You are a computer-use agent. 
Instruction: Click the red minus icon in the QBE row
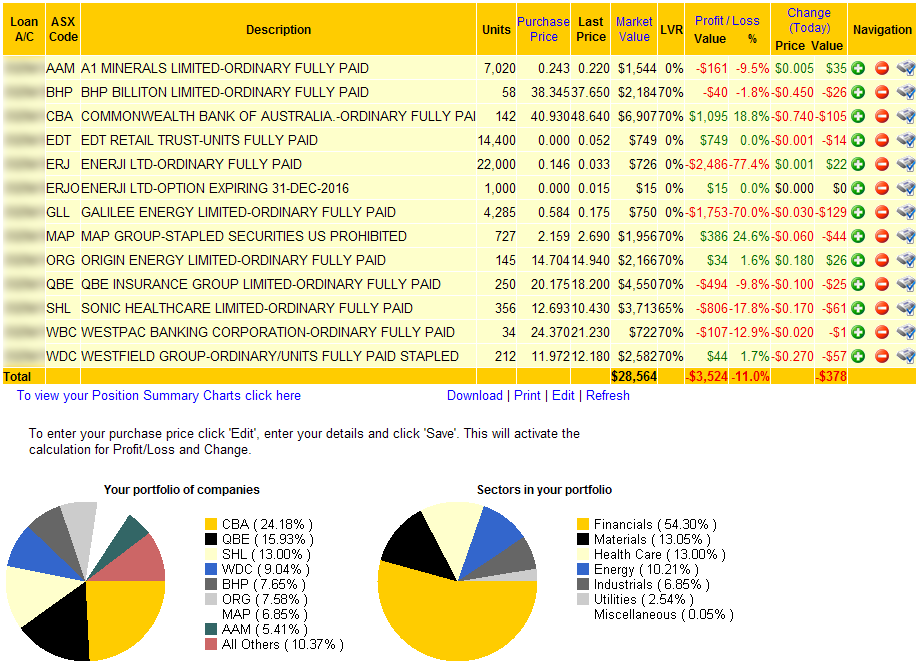click(x=882, y=284)
